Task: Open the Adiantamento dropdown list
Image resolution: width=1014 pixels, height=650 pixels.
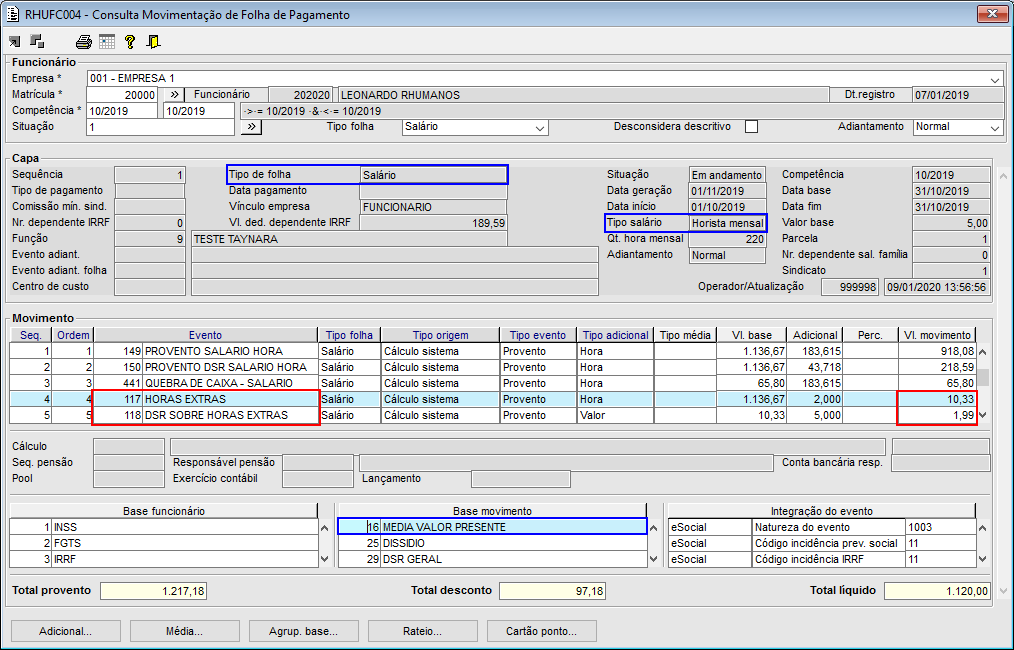Action: [x=994, y=128]
